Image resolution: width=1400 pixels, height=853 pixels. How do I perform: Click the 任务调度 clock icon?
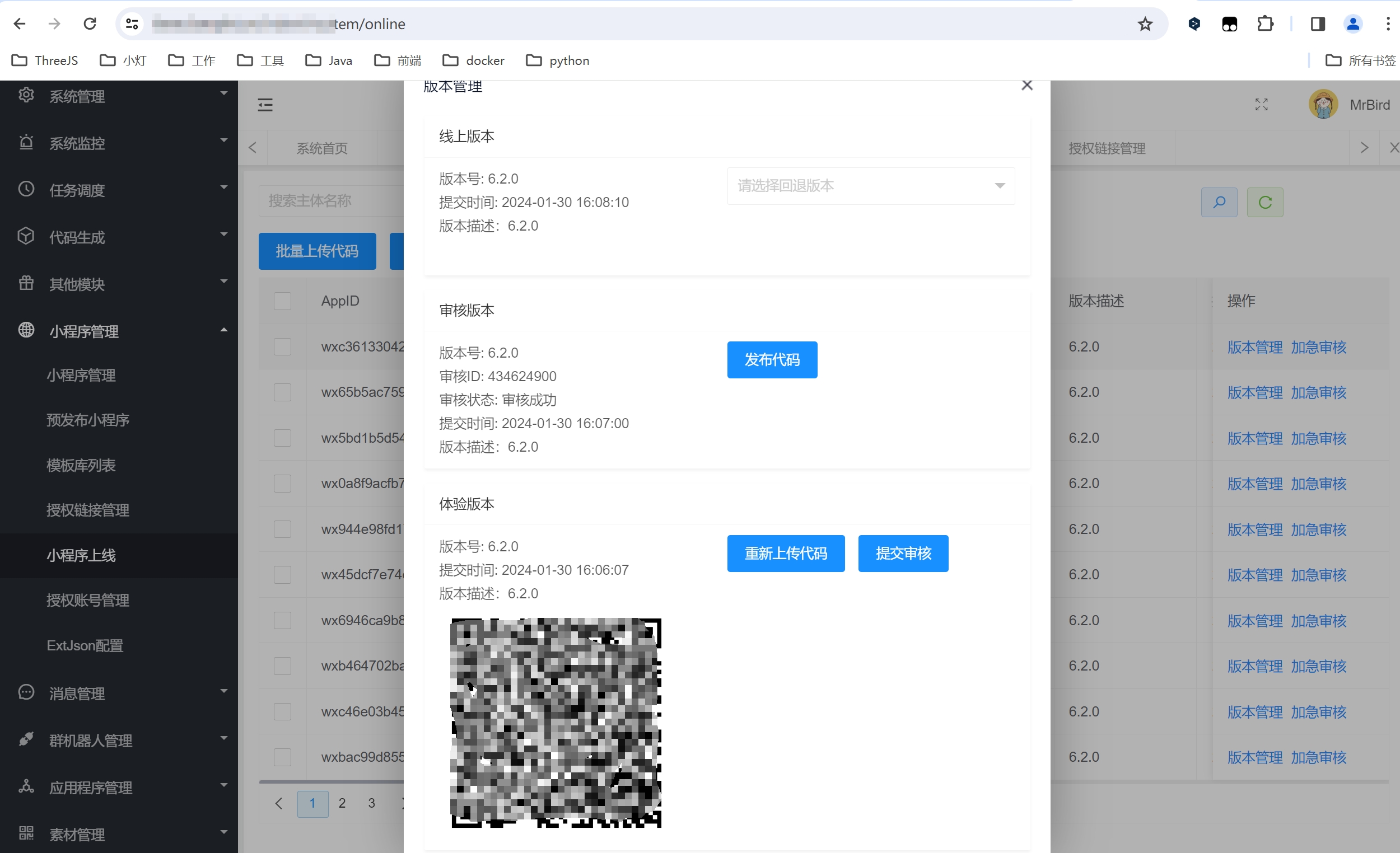[26, 189]
